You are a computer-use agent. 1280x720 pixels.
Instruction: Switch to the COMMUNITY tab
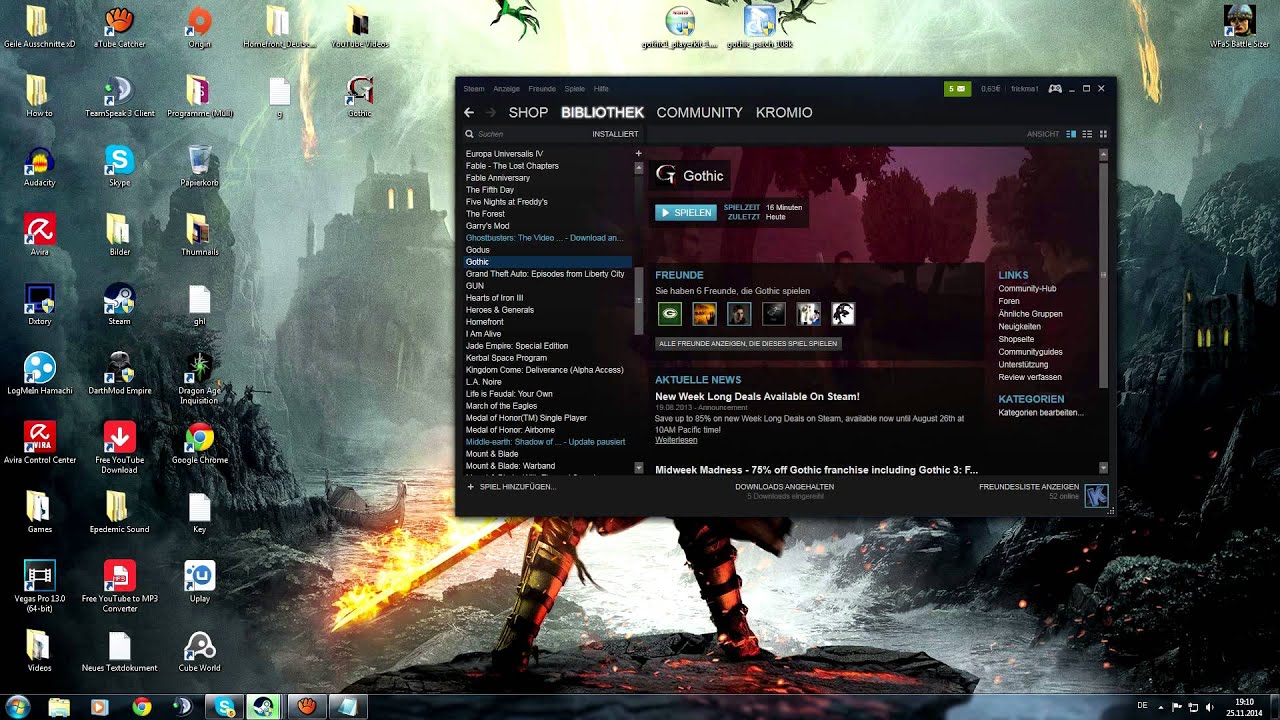pos(699,113)
